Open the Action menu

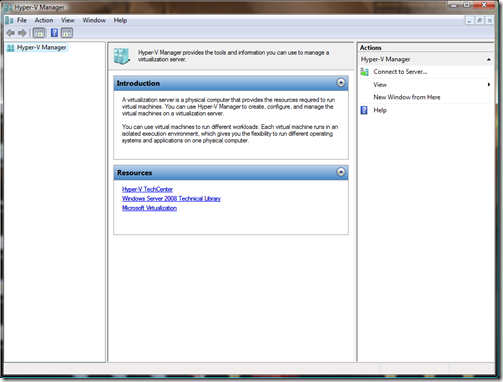click(44, 20)
